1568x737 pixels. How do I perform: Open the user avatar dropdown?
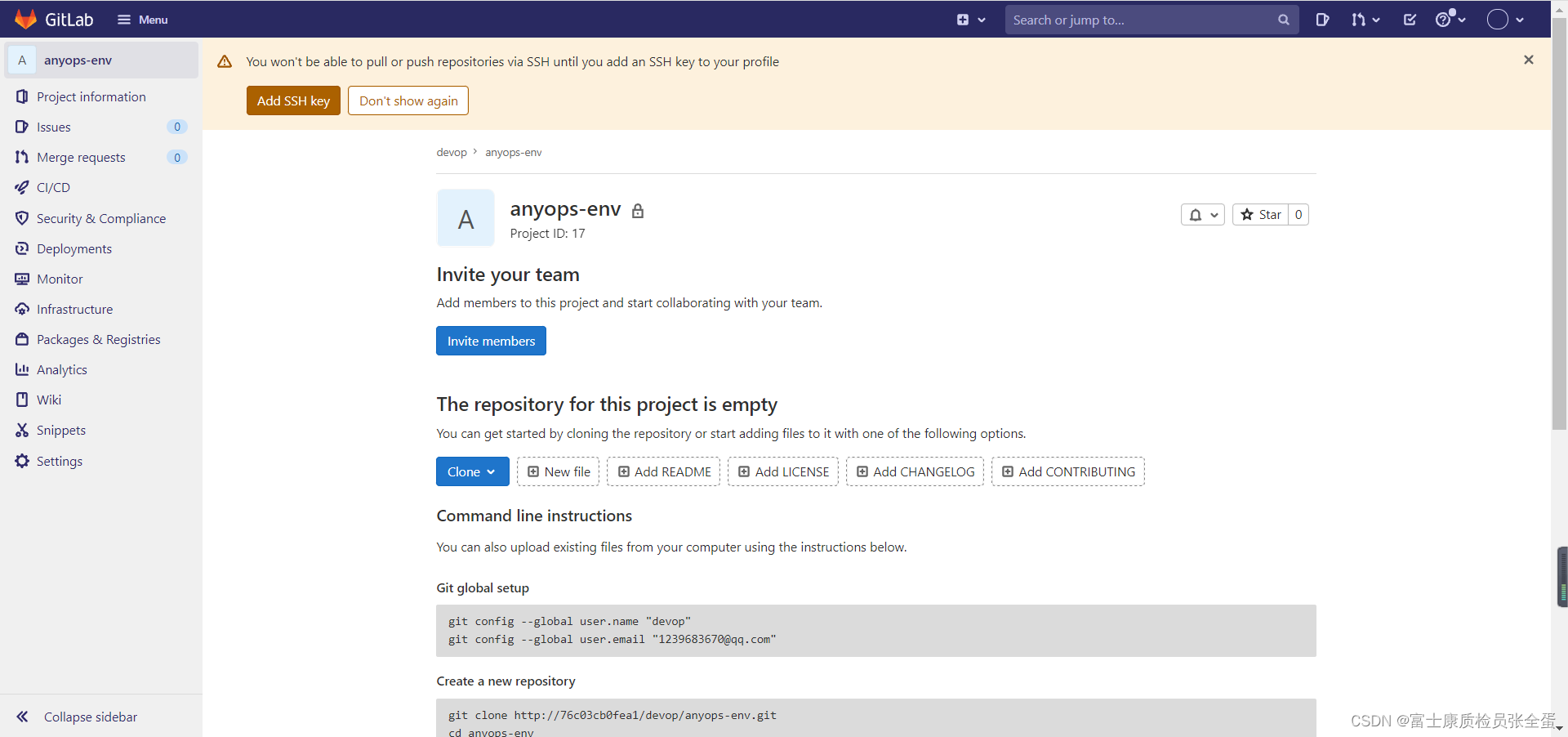coord(1506,20)
